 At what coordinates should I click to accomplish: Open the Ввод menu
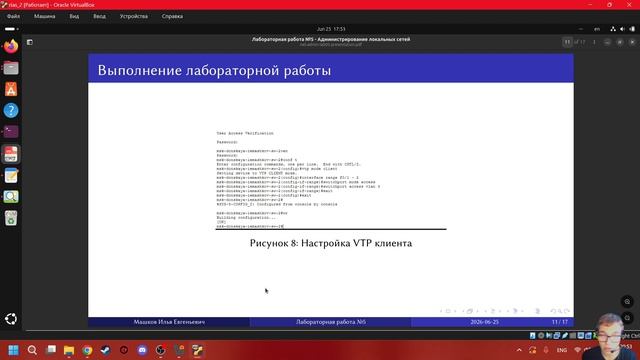[99, 16]
